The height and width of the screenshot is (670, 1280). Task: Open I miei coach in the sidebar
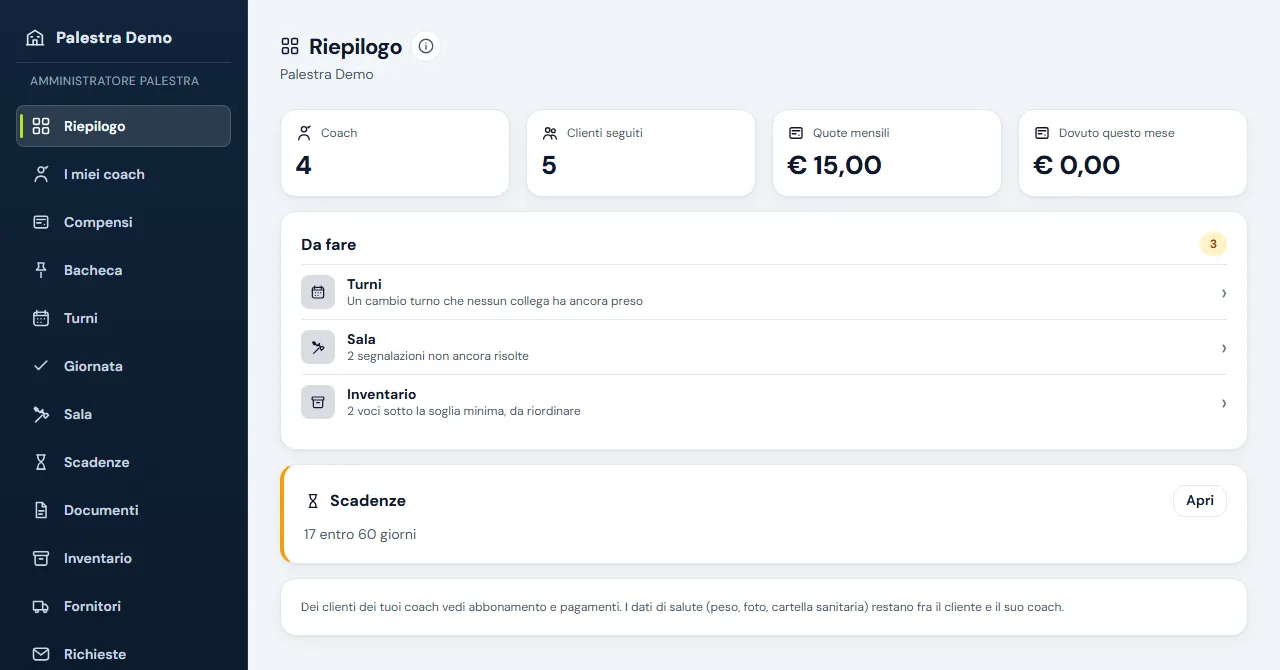[124, 174]
